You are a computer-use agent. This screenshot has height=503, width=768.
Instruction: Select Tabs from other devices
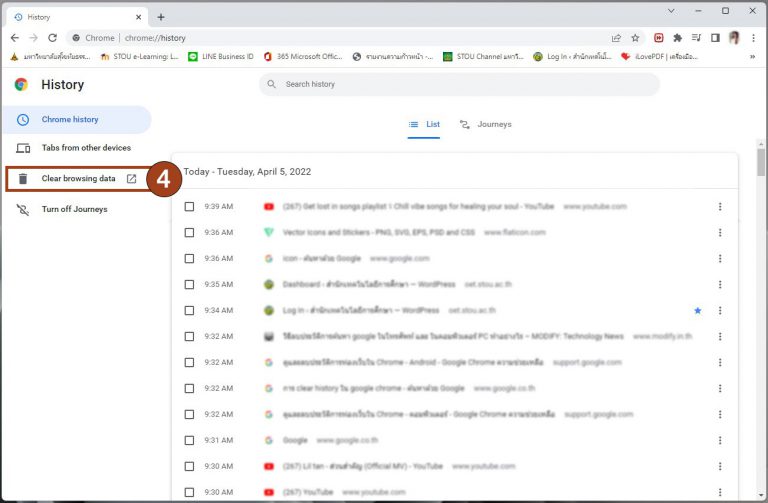[x=85, y=148]
